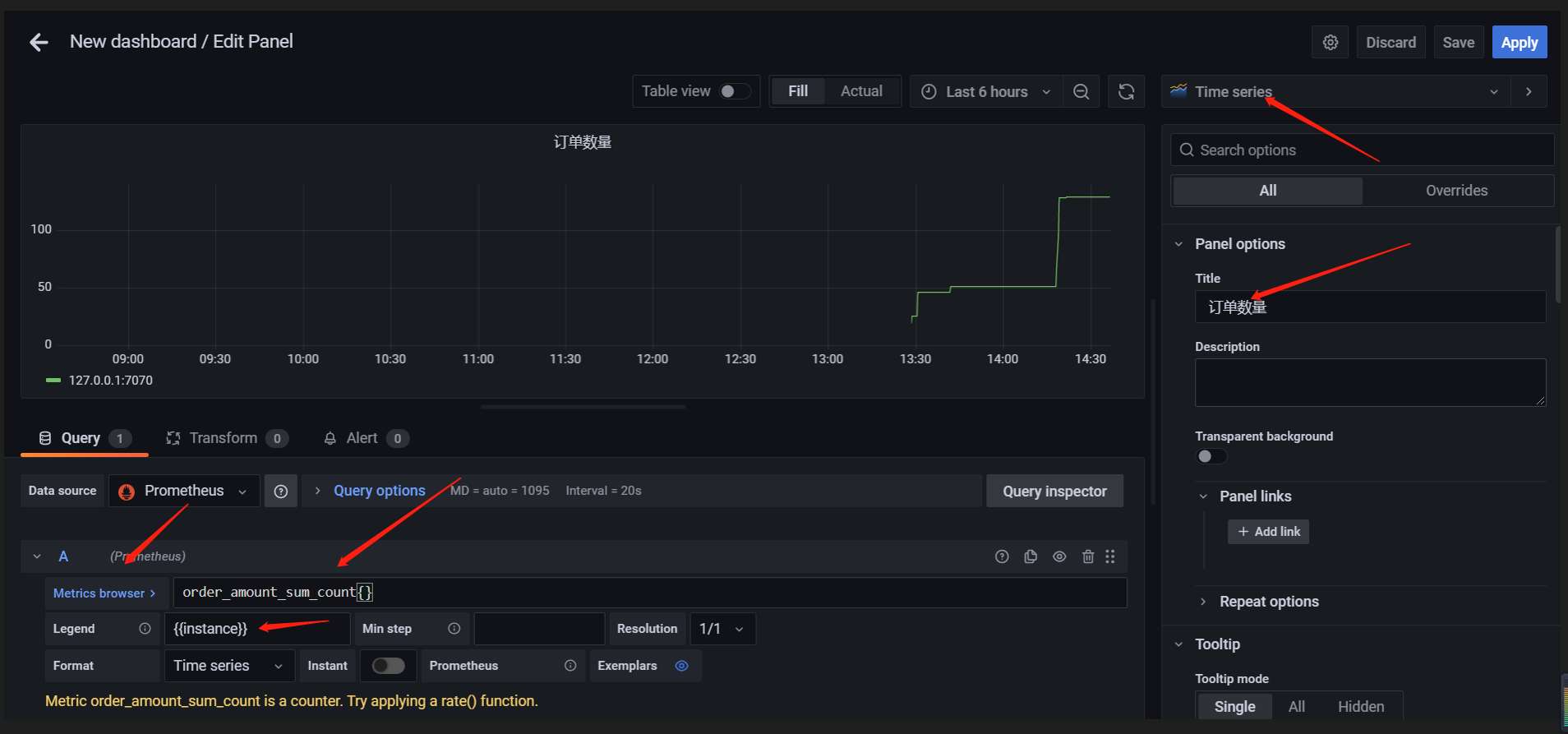Open Format Time series dropdown

click(x=229, y=666)
